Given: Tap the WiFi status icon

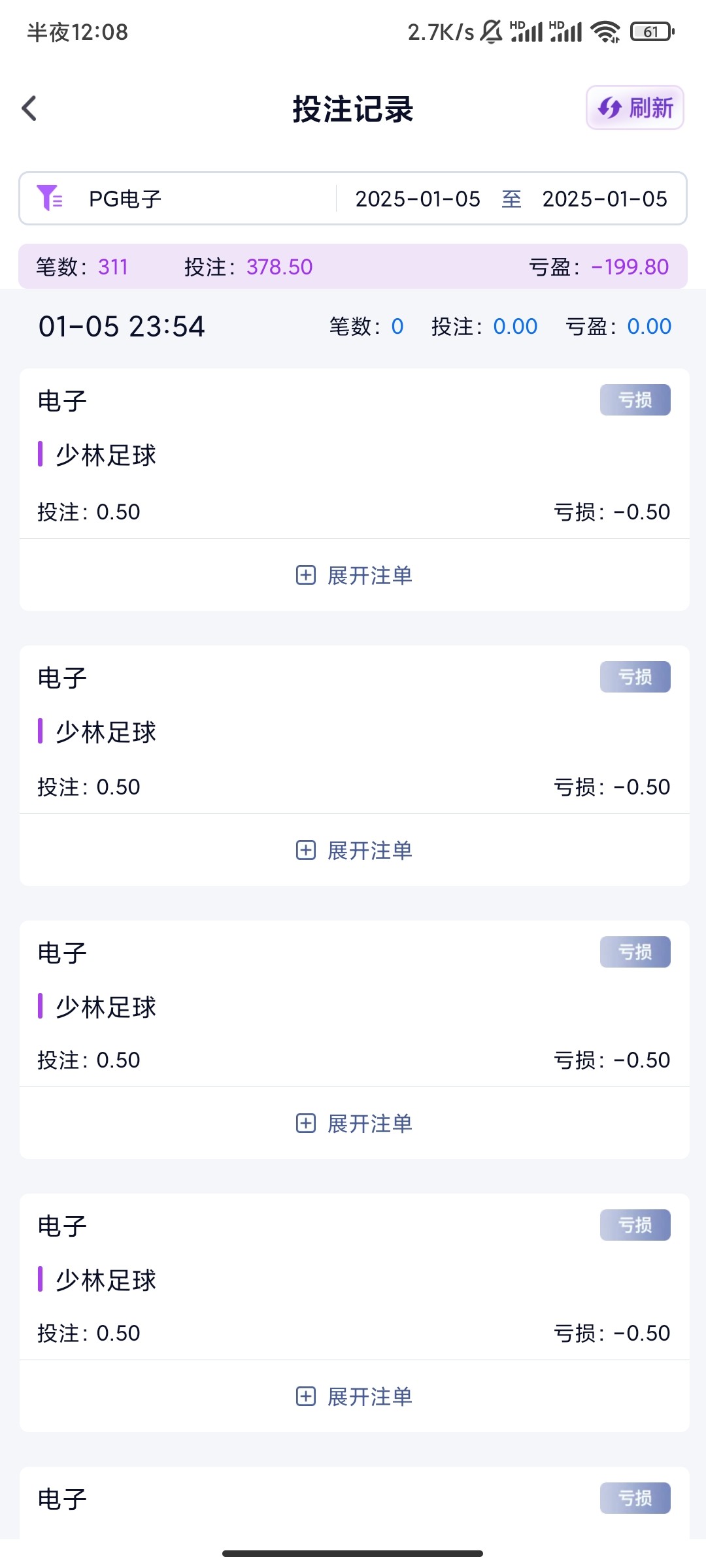Looking at the screenshot, I should pos(605,31).
